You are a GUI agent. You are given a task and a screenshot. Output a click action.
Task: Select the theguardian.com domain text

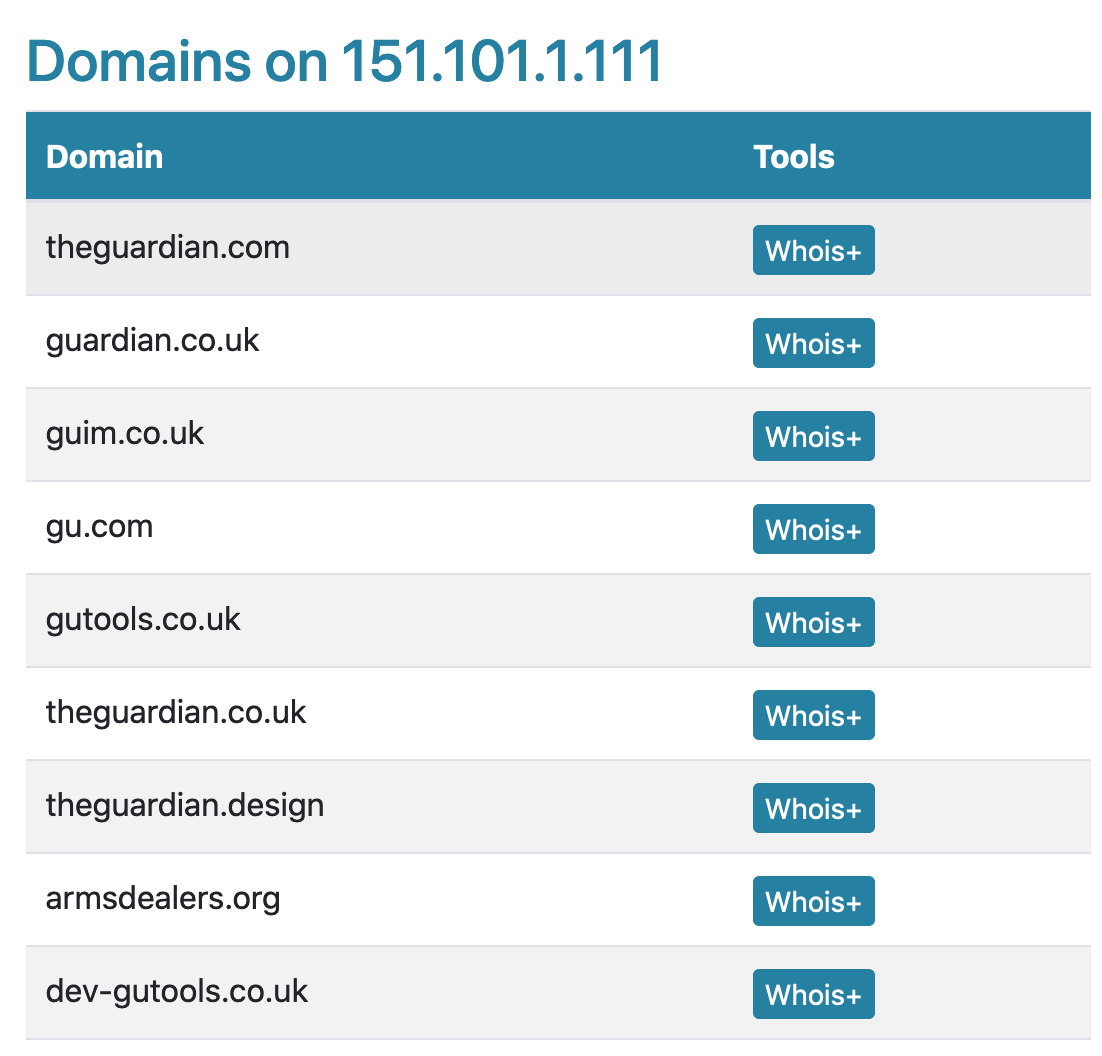point(167,248)
